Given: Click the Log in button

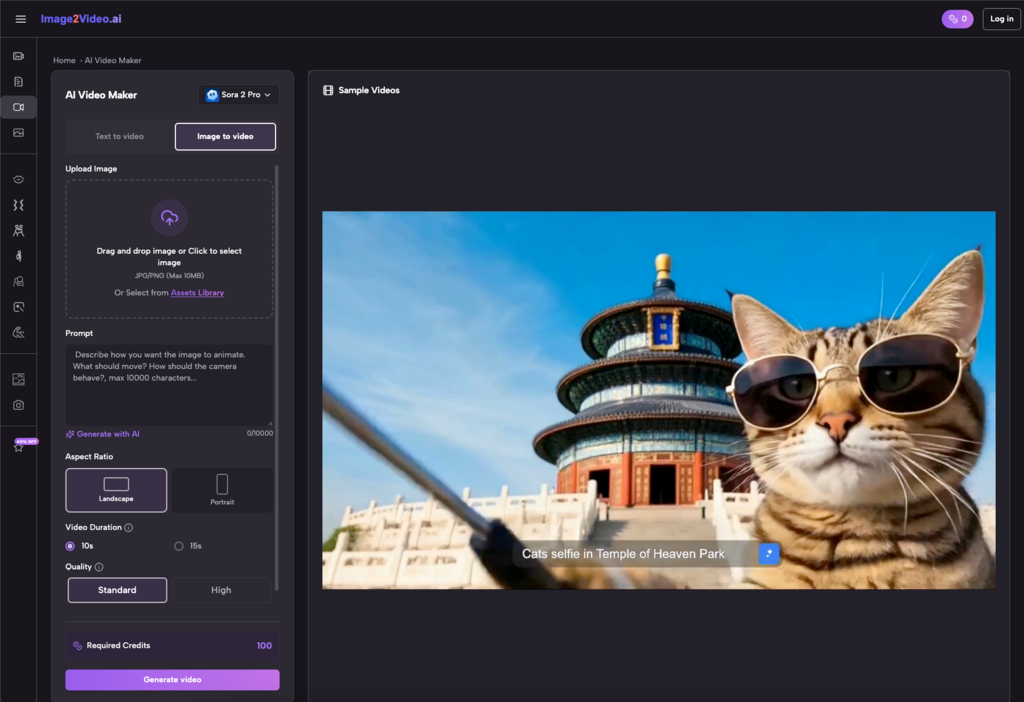Looking at the screenshot, I should (x=1001, y=19).
